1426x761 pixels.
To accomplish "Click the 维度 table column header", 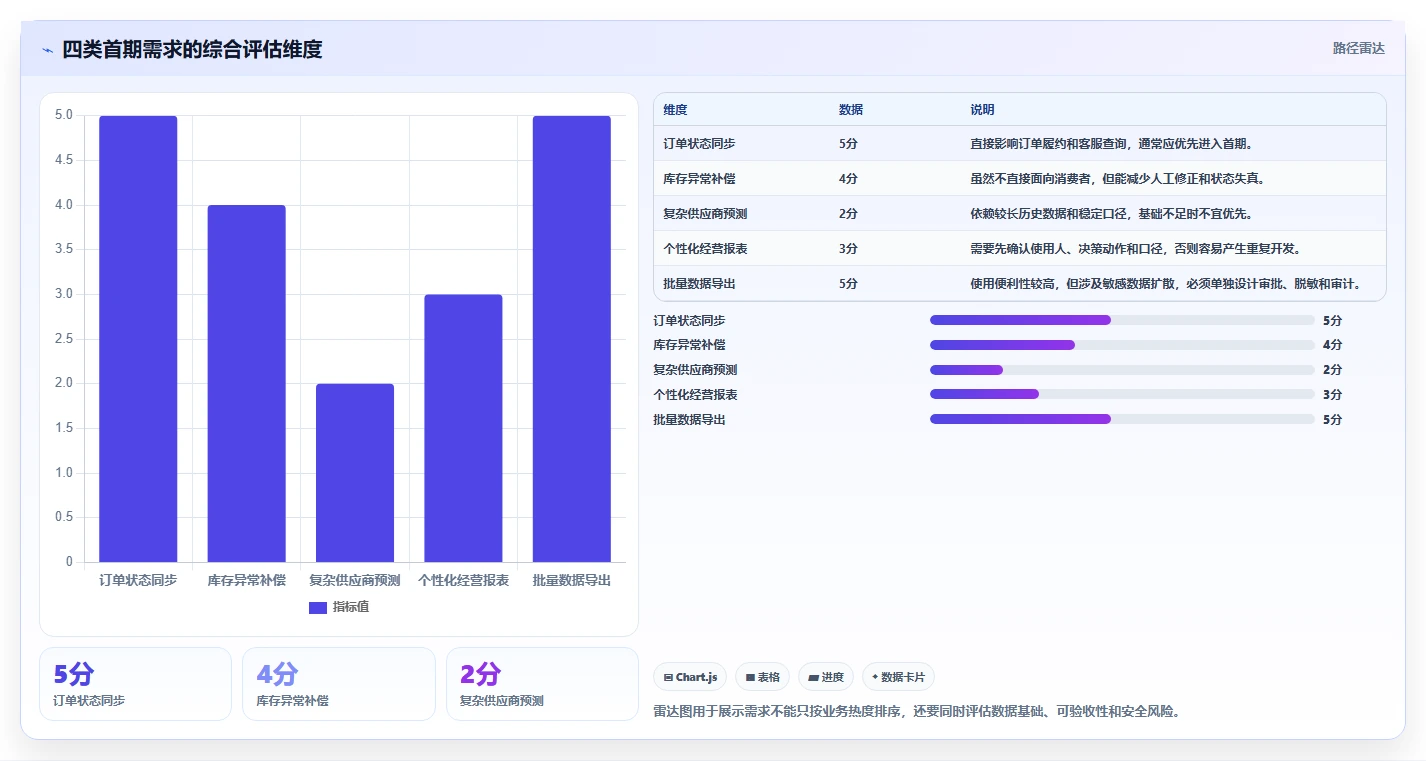I will (675, 110).
